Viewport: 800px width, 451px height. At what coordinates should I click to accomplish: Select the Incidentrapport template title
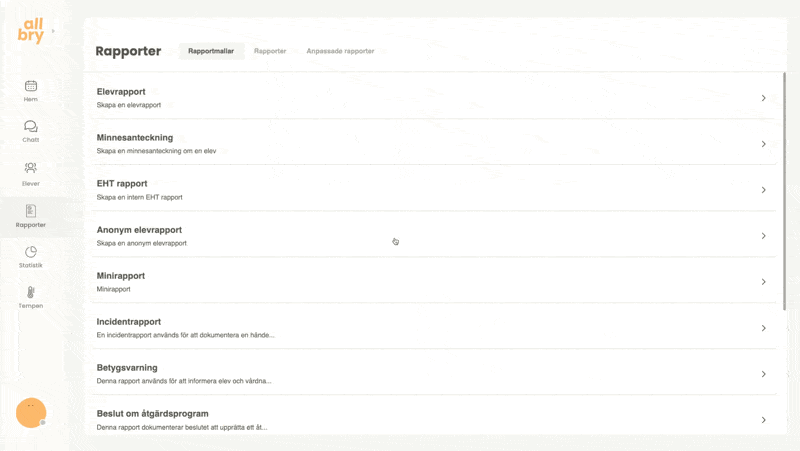[129, 322]
